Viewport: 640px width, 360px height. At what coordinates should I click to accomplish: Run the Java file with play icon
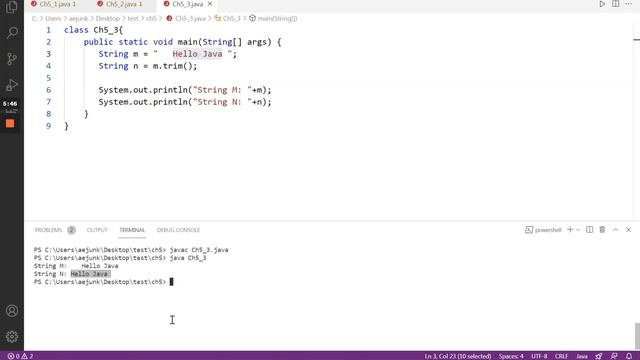(602, 4)
